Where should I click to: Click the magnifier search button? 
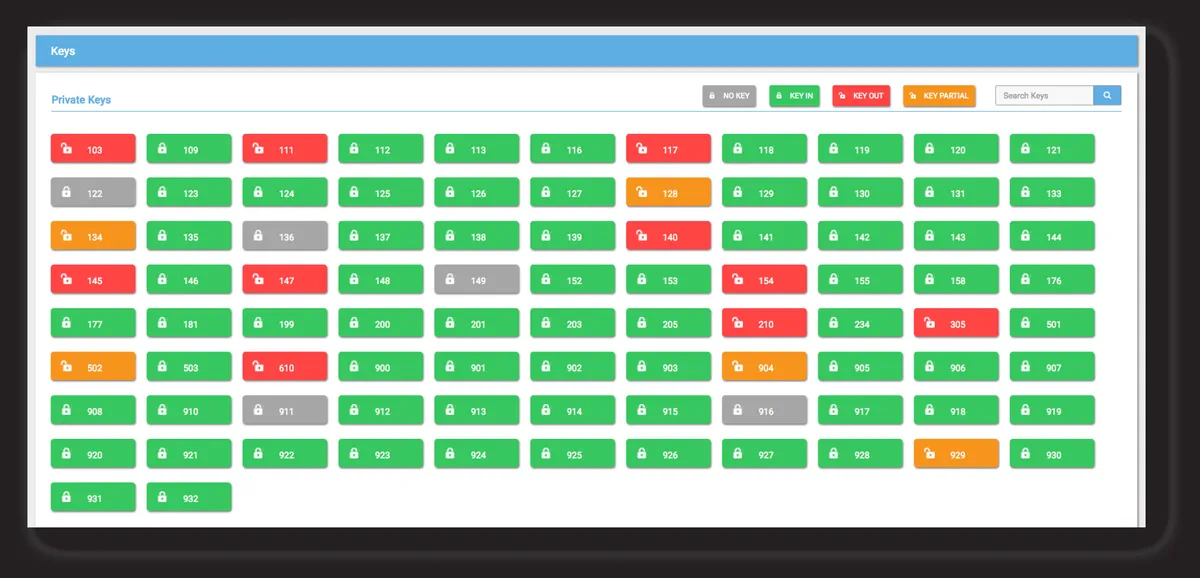coord(1107,95)
